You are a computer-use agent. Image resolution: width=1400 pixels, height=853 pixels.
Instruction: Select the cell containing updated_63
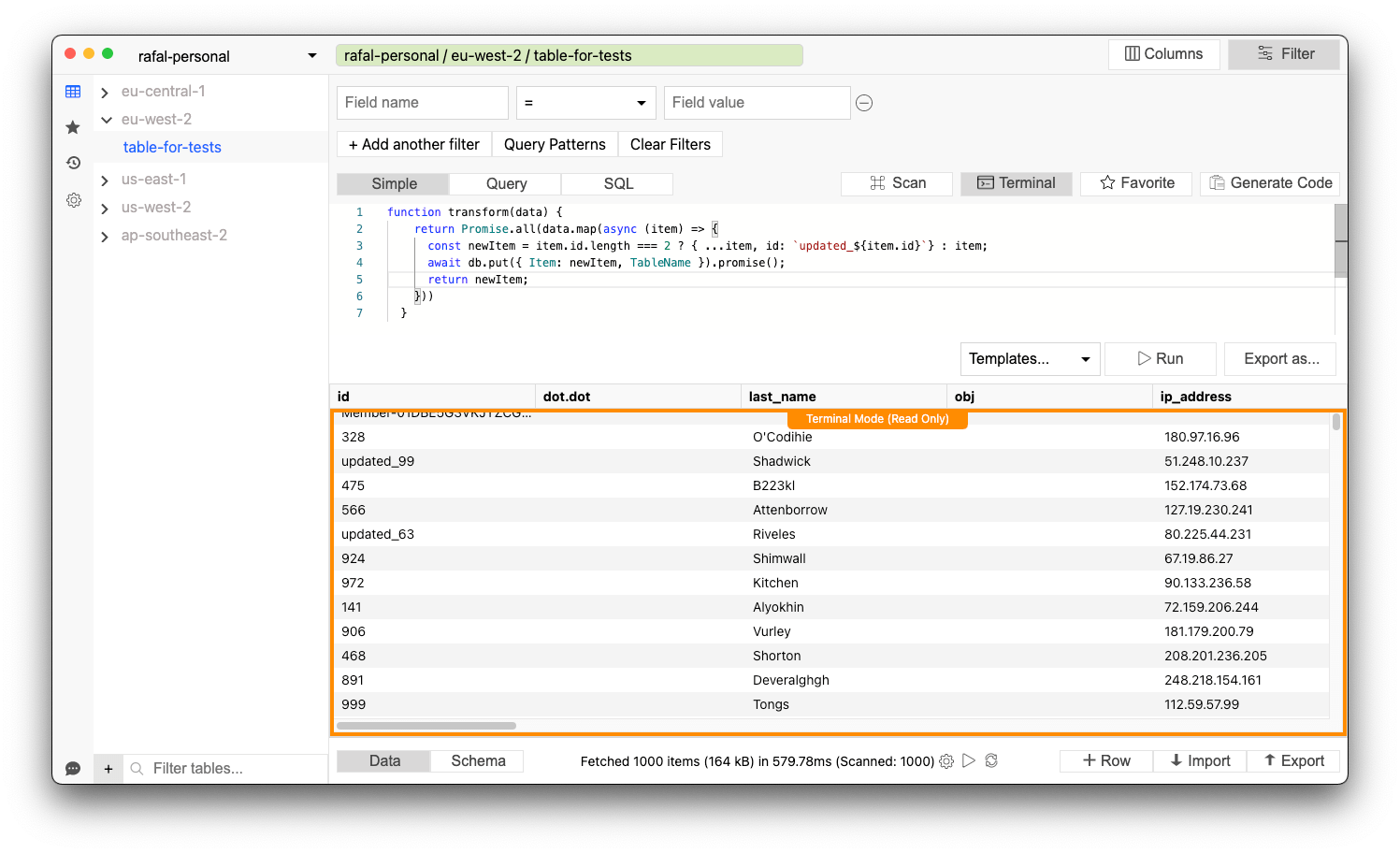click(x=378, y=534)
